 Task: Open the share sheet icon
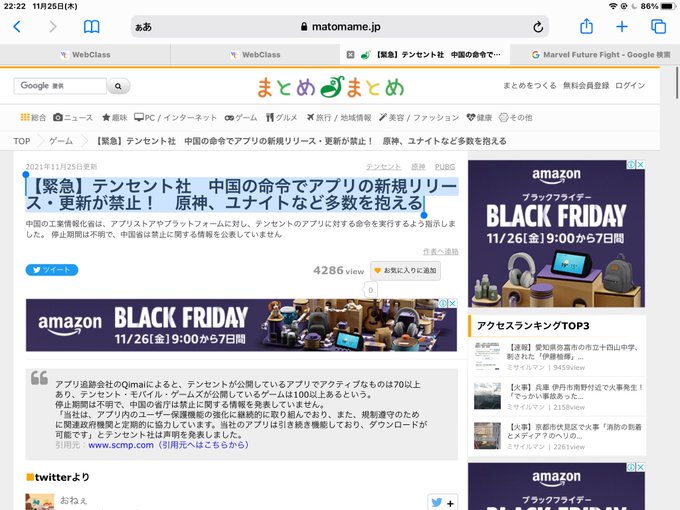586,26
